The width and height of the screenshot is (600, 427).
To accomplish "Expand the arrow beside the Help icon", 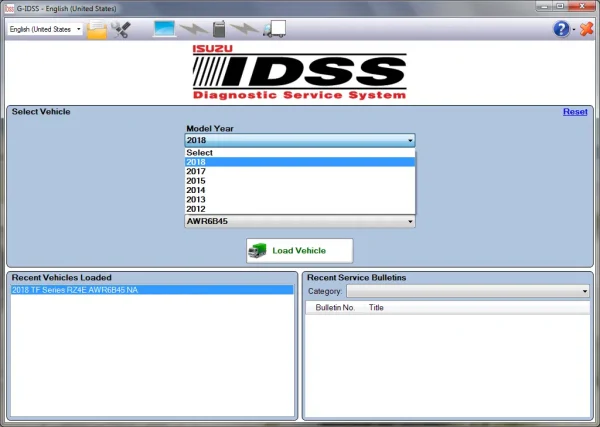I will coord(574,29).
